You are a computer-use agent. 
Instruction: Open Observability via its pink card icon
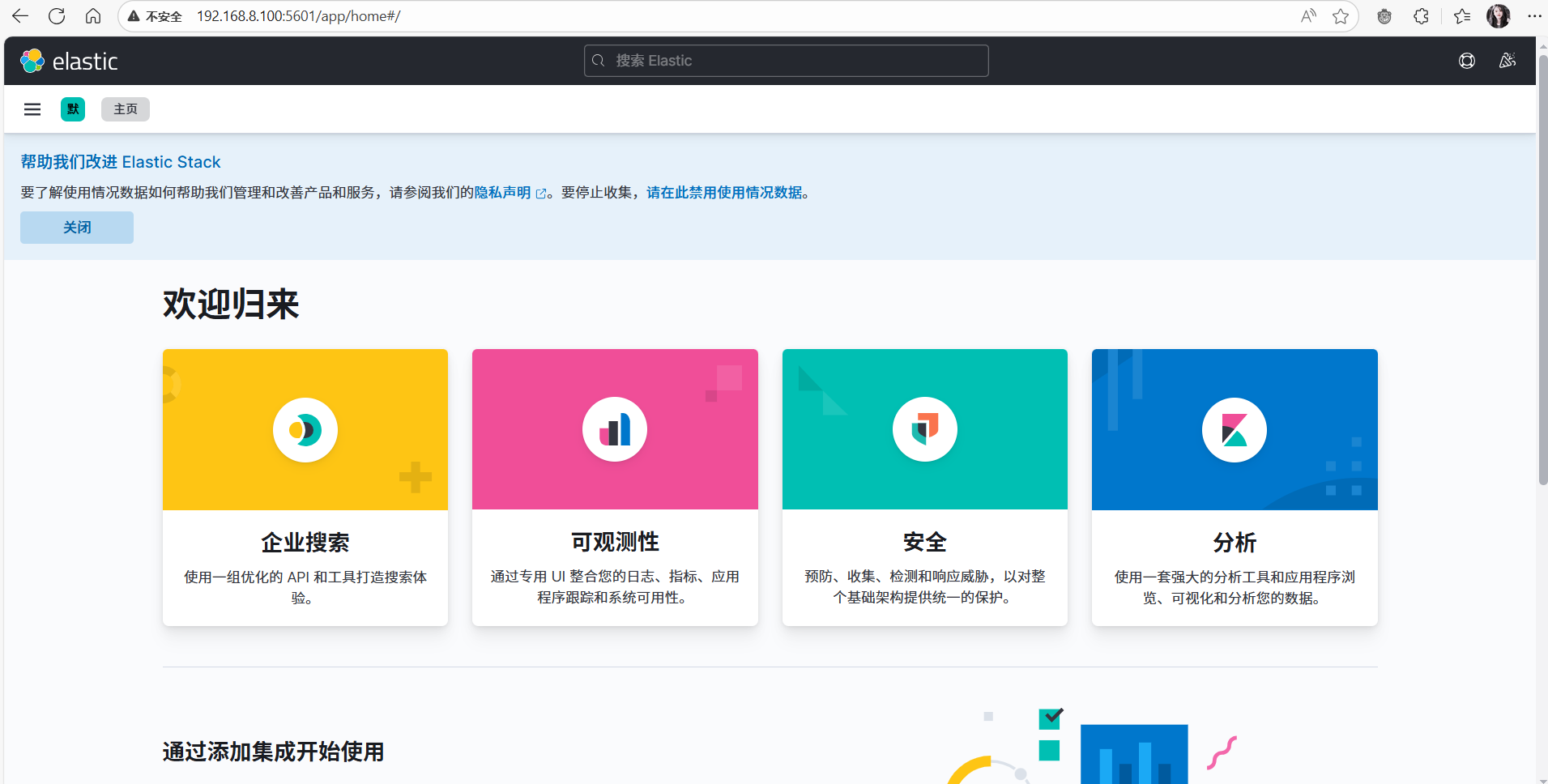(x=615, y=429)
